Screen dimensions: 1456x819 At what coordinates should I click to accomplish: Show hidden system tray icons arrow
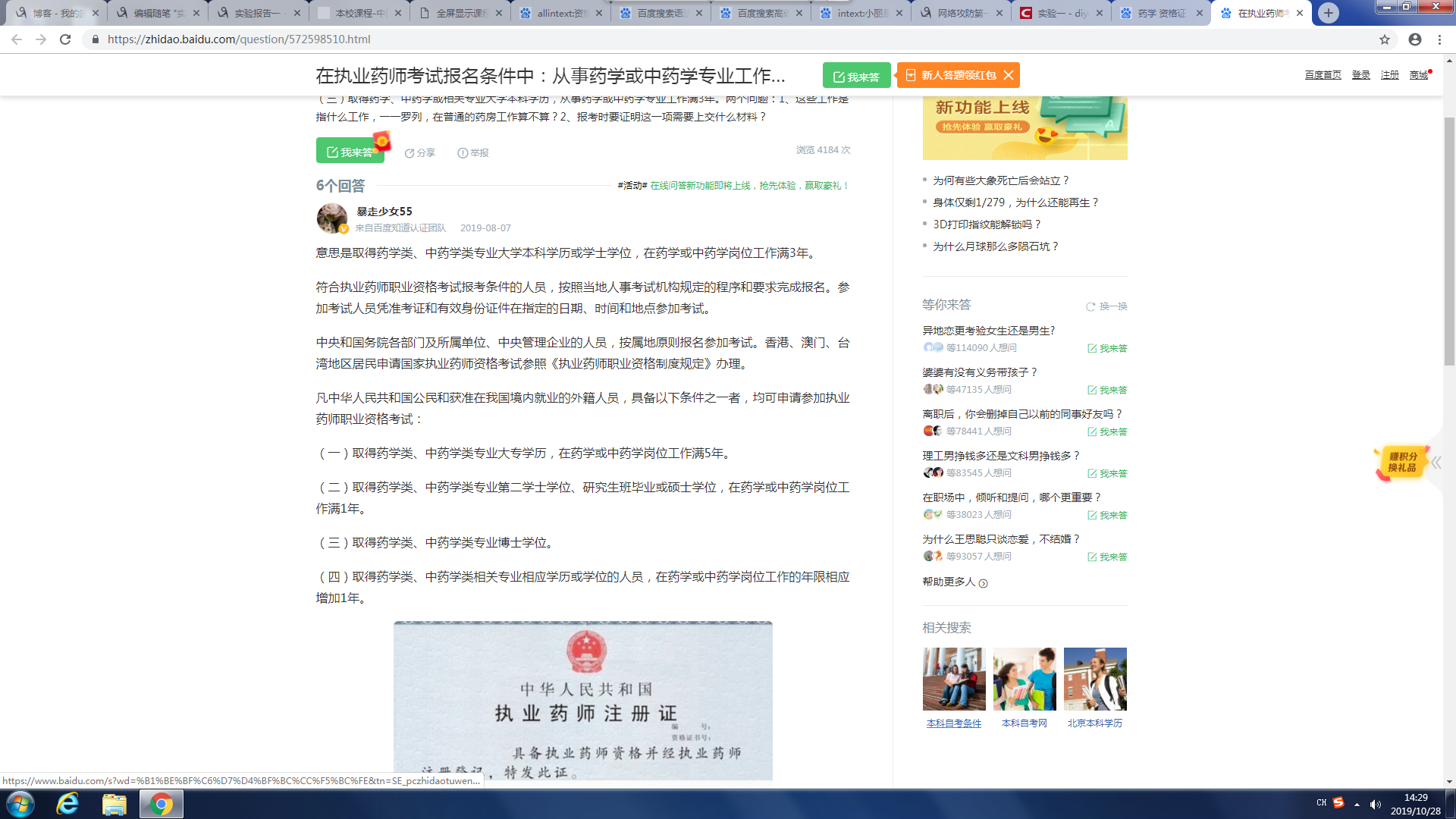tap(1357, 805)
